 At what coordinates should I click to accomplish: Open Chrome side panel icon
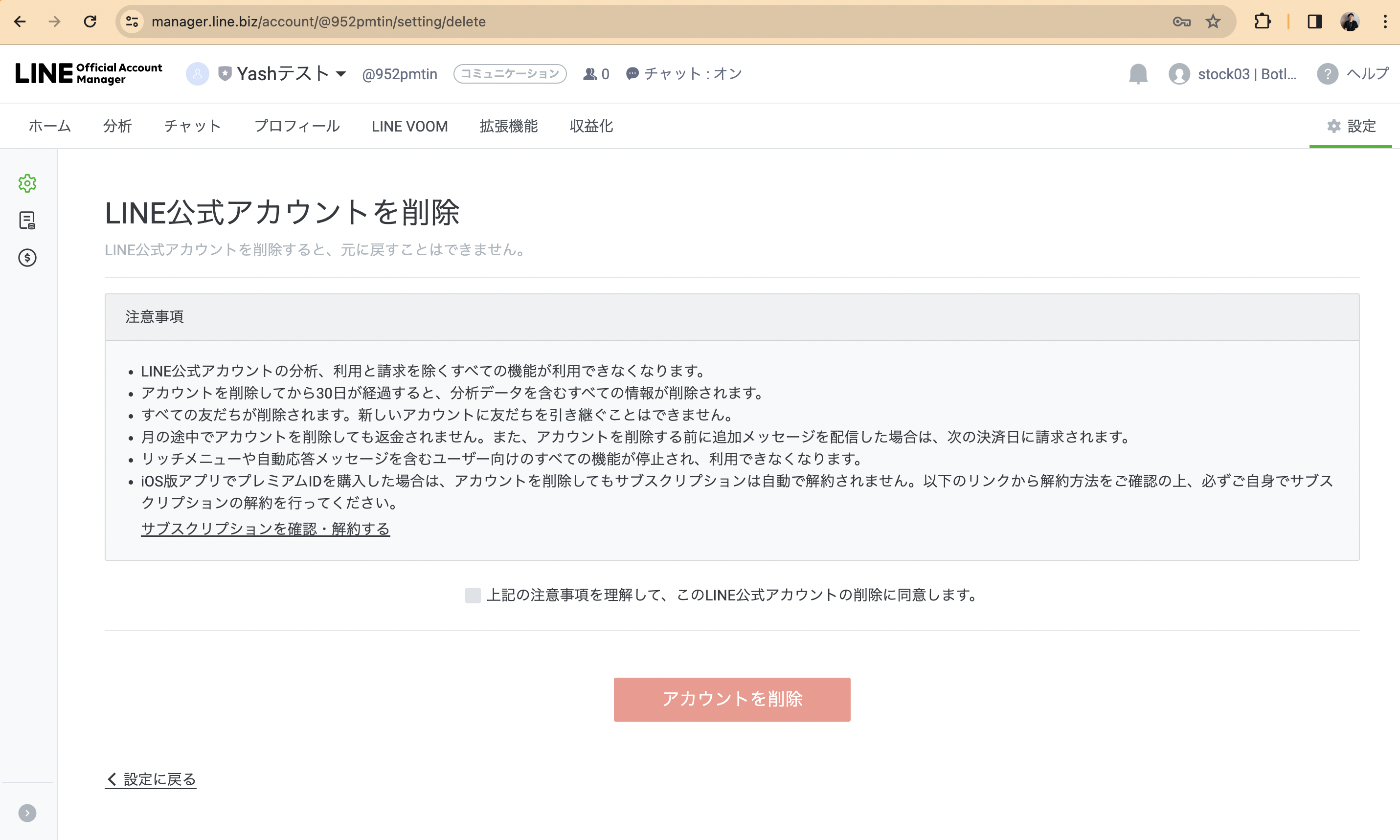1314,22
